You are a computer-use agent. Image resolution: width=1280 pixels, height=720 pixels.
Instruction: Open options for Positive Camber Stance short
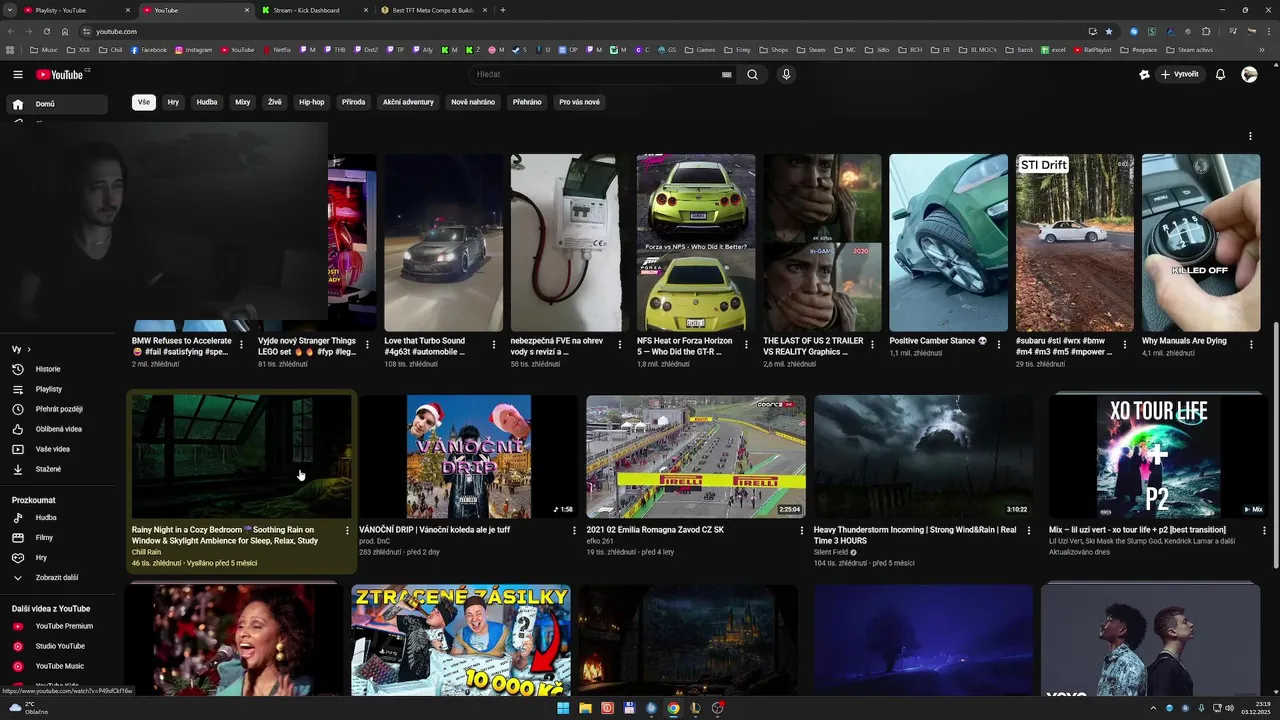click(998, 345)
